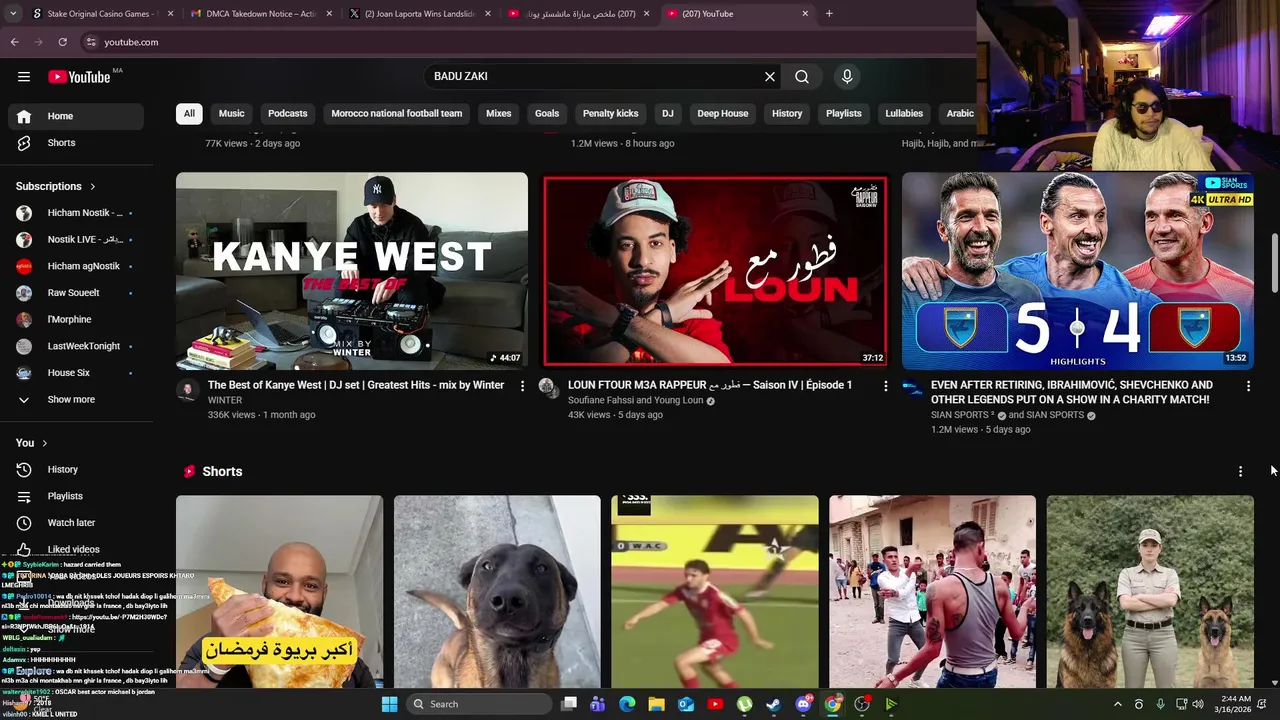1280x720 pixels.
Task: Open a new browser tab
Action: coord(829,14)
